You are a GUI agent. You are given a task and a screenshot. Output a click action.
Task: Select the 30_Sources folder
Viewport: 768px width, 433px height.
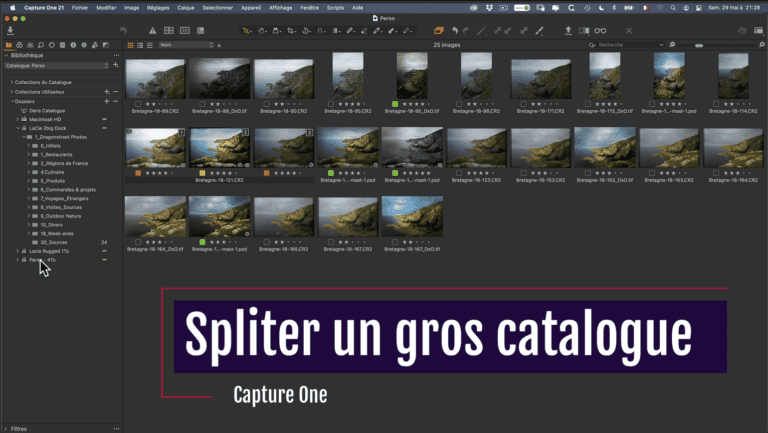tap(54, 242)
